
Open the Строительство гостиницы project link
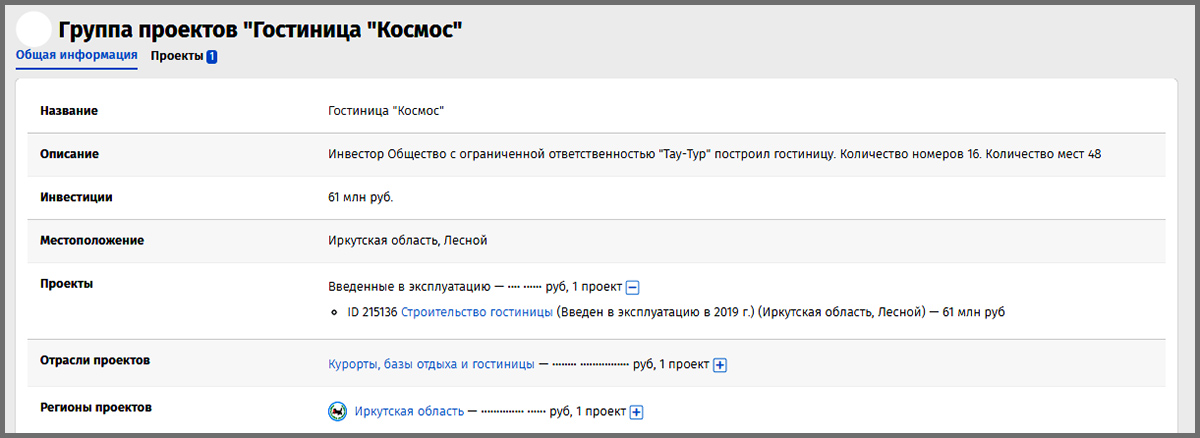click(x=477, y=312)
